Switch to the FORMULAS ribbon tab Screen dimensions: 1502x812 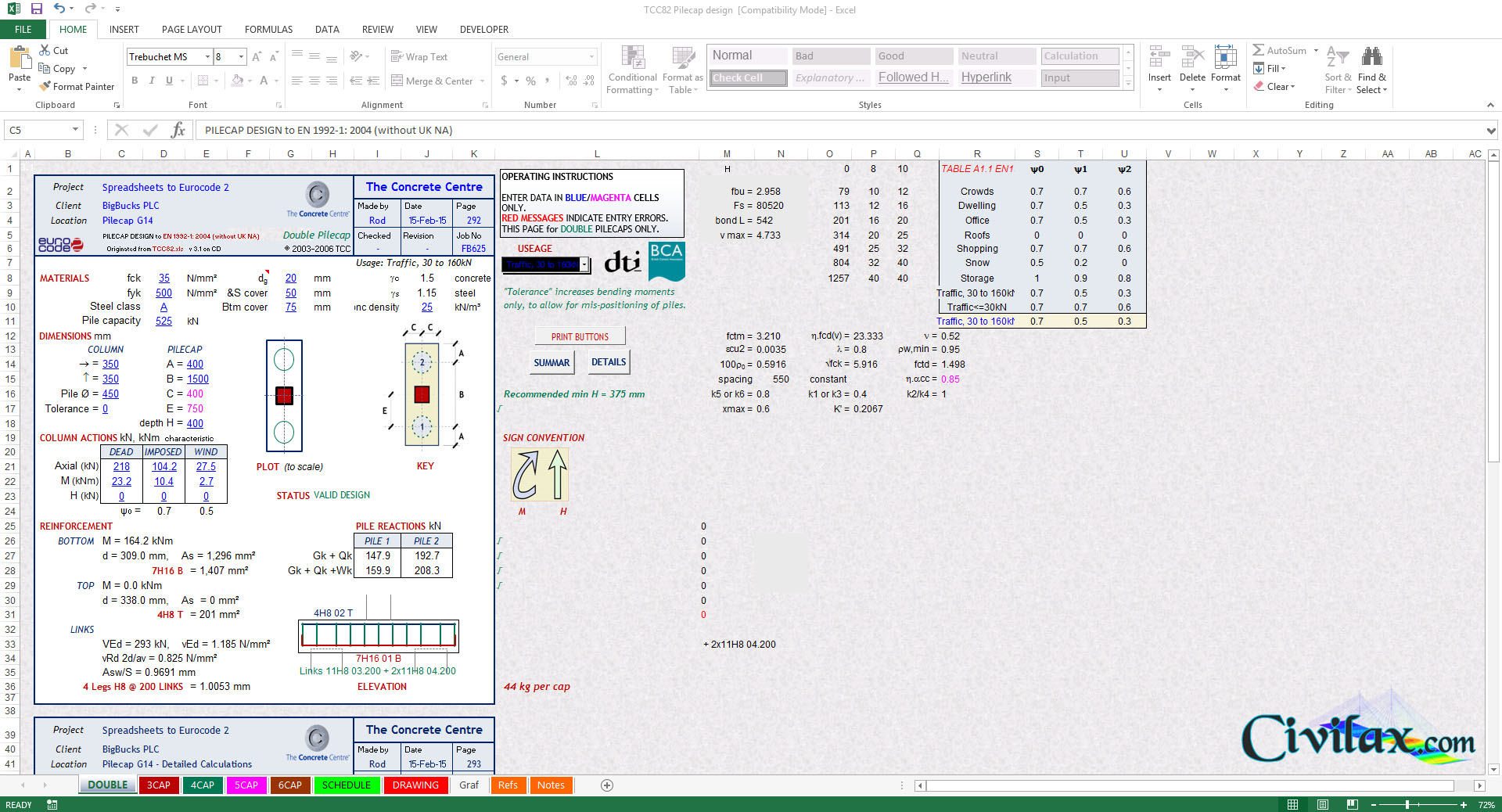point(268,29)
